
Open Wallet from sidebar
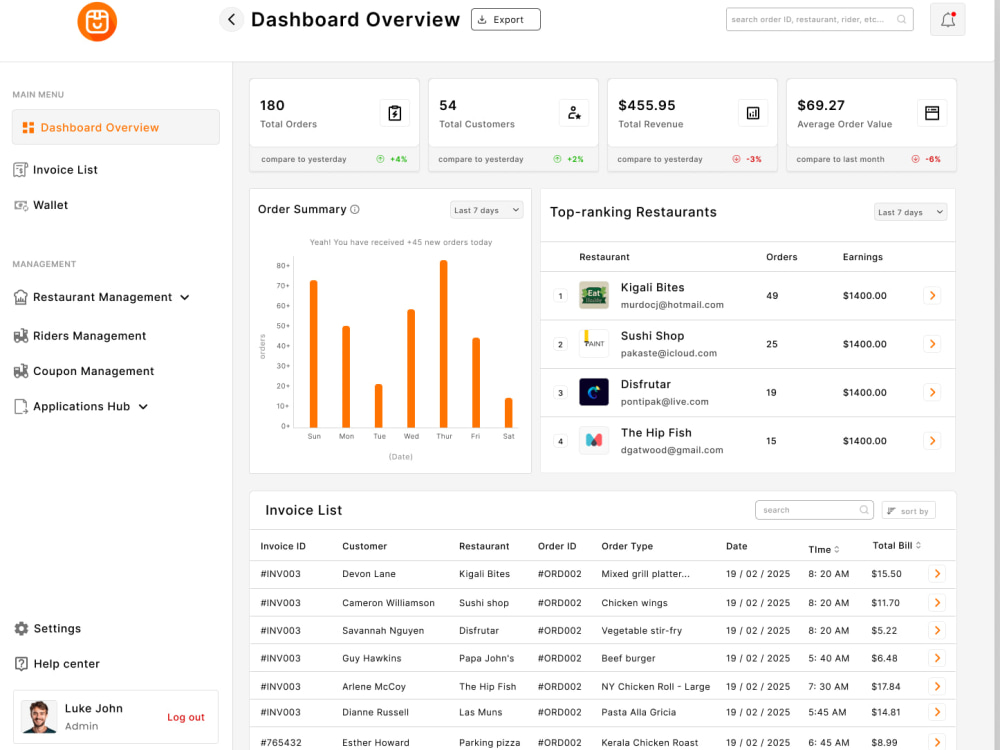[x=41, y=205]
